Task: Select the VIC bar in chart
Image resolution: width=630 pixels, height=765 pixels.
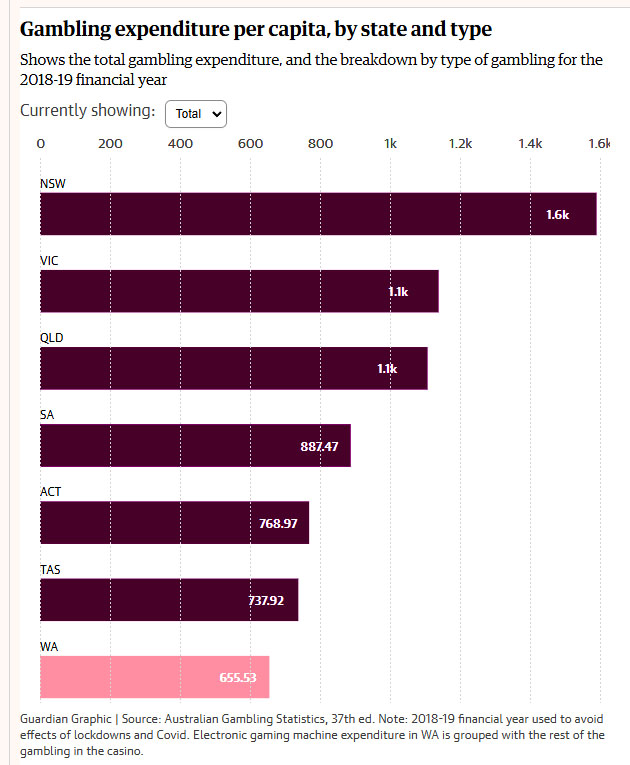Action: [239, 291]
